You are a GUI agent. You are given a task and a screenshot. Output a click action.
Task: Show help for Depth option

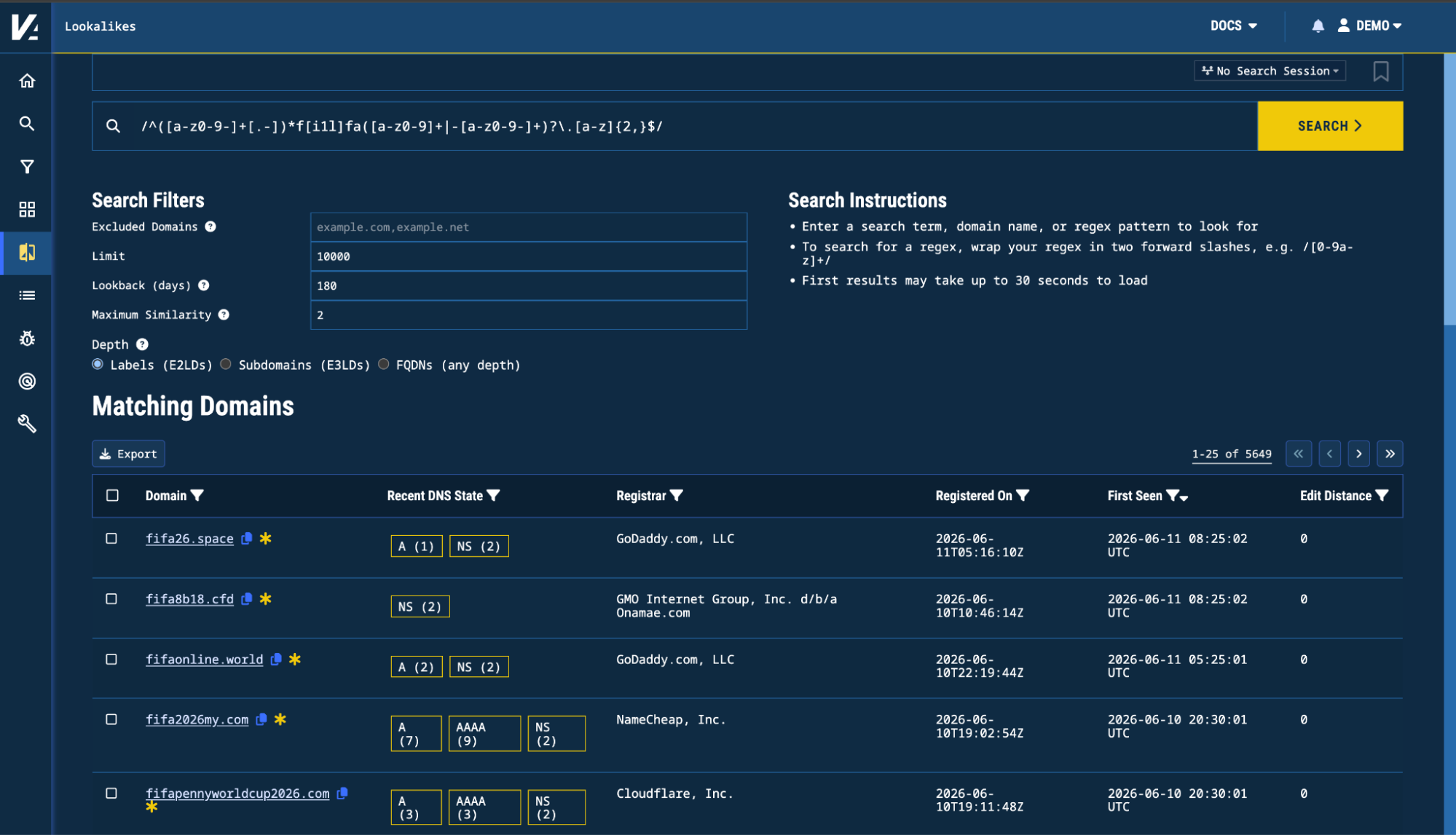point(142,344)
